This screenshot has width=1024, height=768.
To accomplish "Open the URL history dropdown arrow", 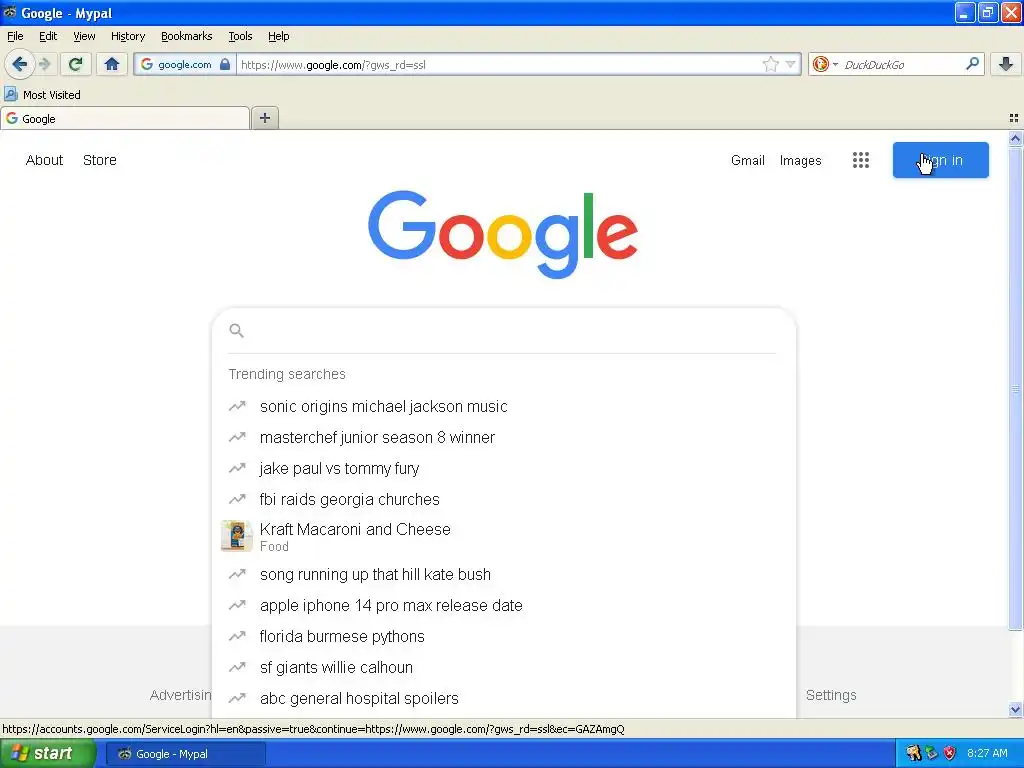I will coord(791,64).
